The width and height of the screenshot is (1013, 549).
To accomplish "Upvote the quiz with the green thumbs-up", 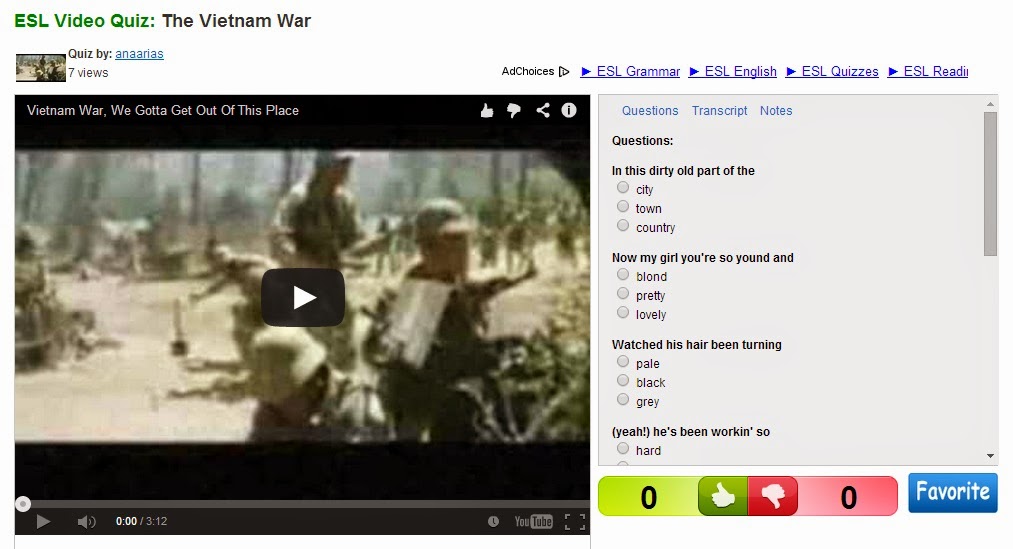I will (723, 496).
